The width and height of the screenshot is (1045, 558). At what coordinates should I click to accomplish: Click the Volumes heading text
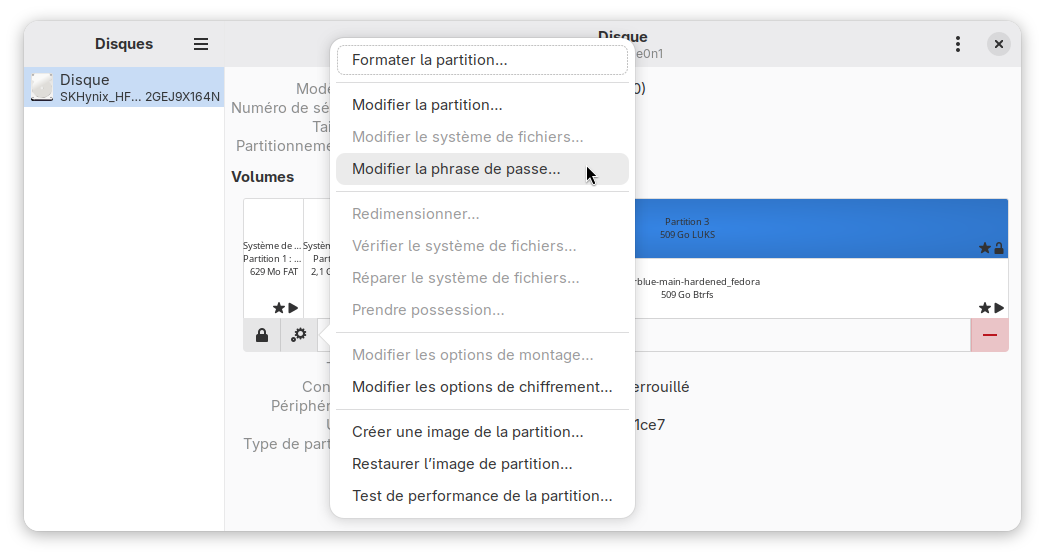pos(263,177)
